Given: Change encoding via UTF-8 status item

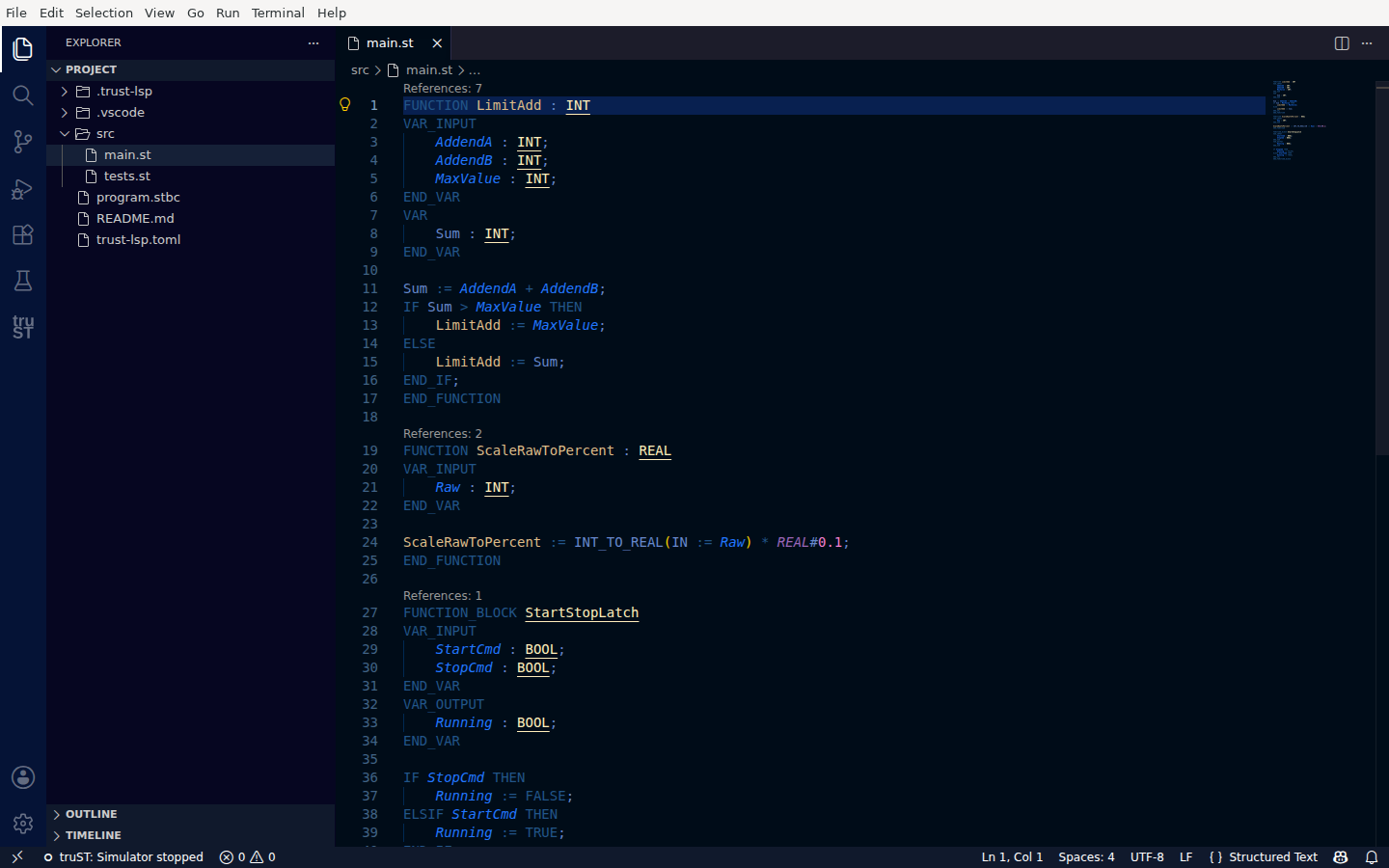Looking at the screenshot, I should pyautogui.click(x=1147, y=856).
